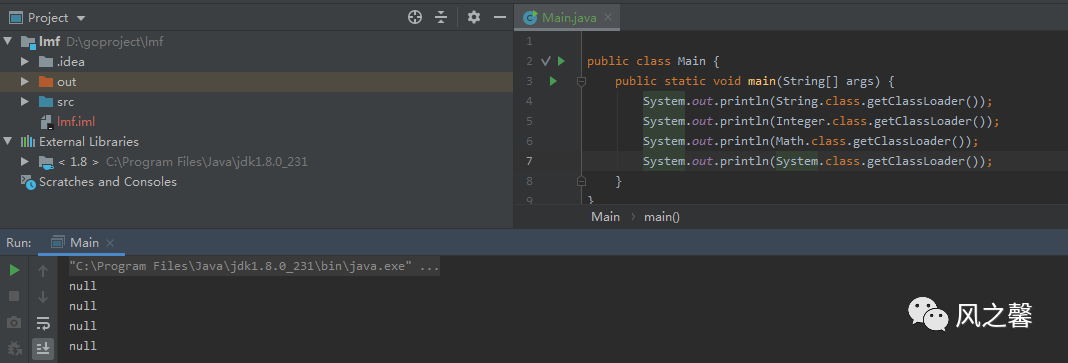This screenshot has width=1068, height=363.
Task: Open Project panel settings gear
Action: 473,17
